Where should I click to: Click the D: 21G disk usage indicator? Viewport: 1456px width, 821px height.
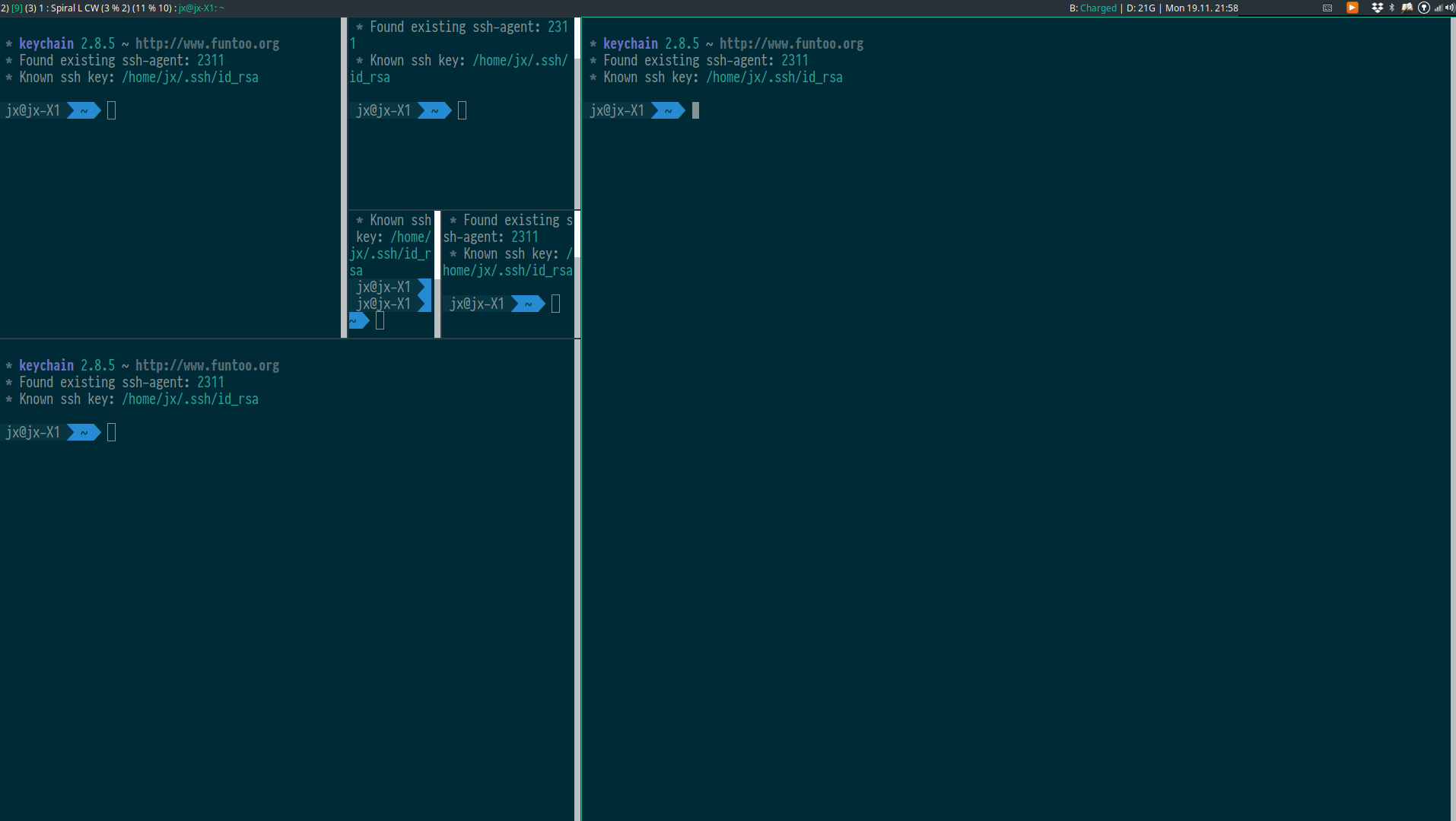pos(1141,8)
